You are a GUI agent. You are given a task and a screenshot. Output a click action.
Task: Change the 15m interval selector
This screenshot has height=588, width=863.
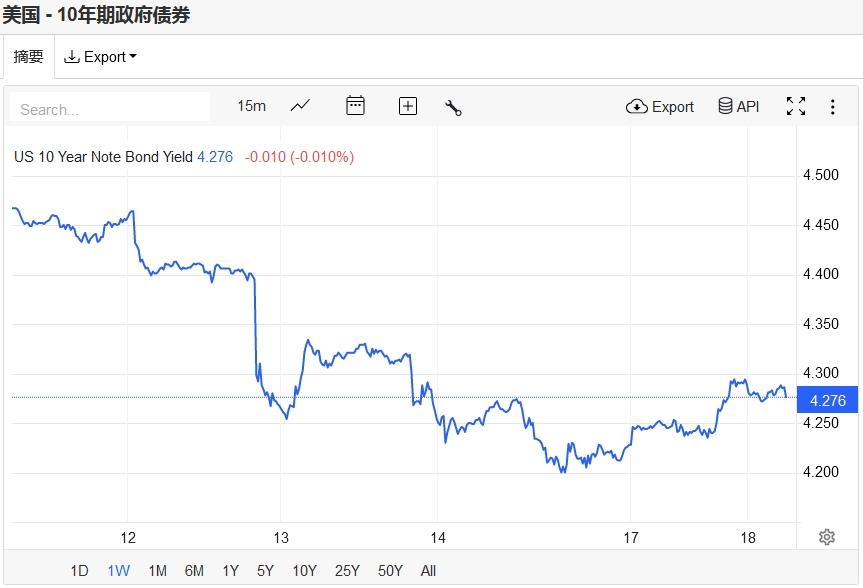[252, 106]
